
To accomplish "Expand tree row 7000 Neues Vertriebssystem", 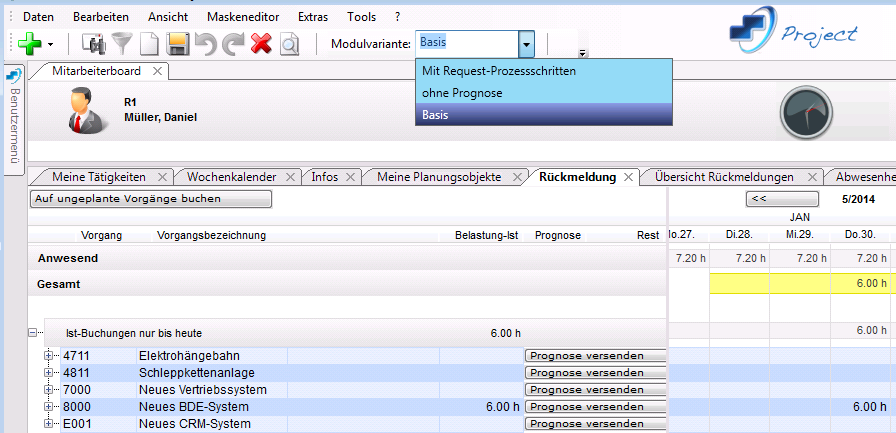I will 48,390.
